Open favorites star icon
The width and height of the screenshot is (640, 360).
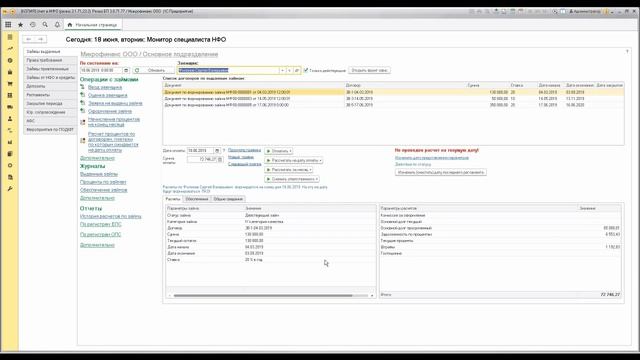click(x=20, y=24)
